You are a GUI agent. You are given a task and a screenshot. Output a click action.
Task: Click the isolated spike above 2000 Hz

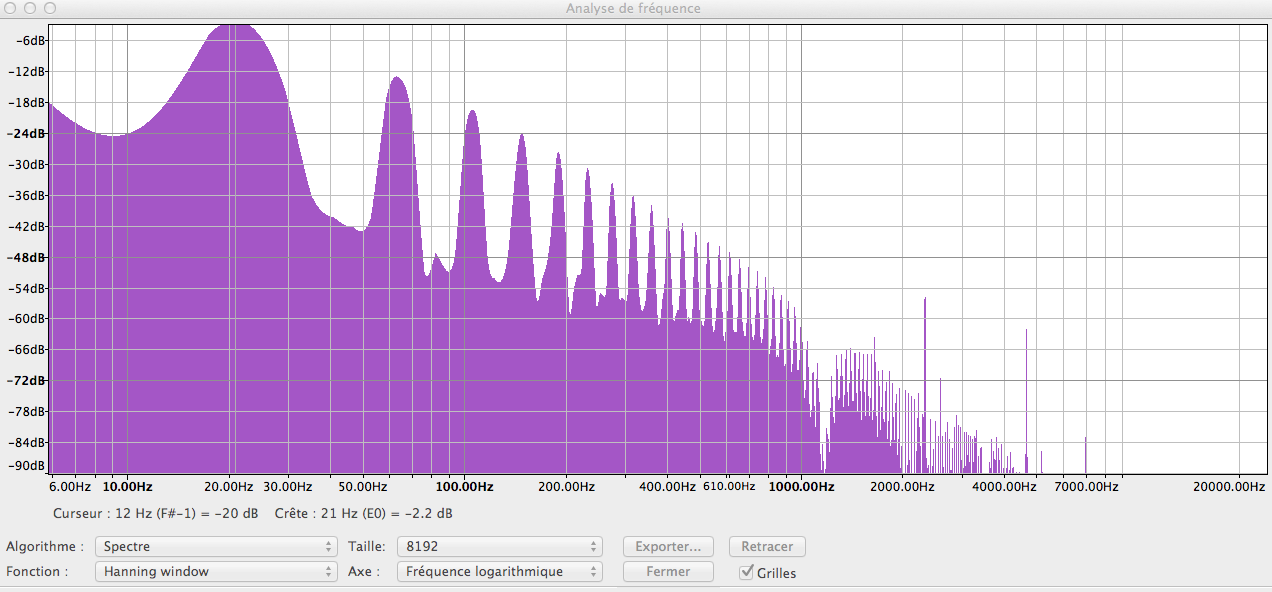click(925, 300)
